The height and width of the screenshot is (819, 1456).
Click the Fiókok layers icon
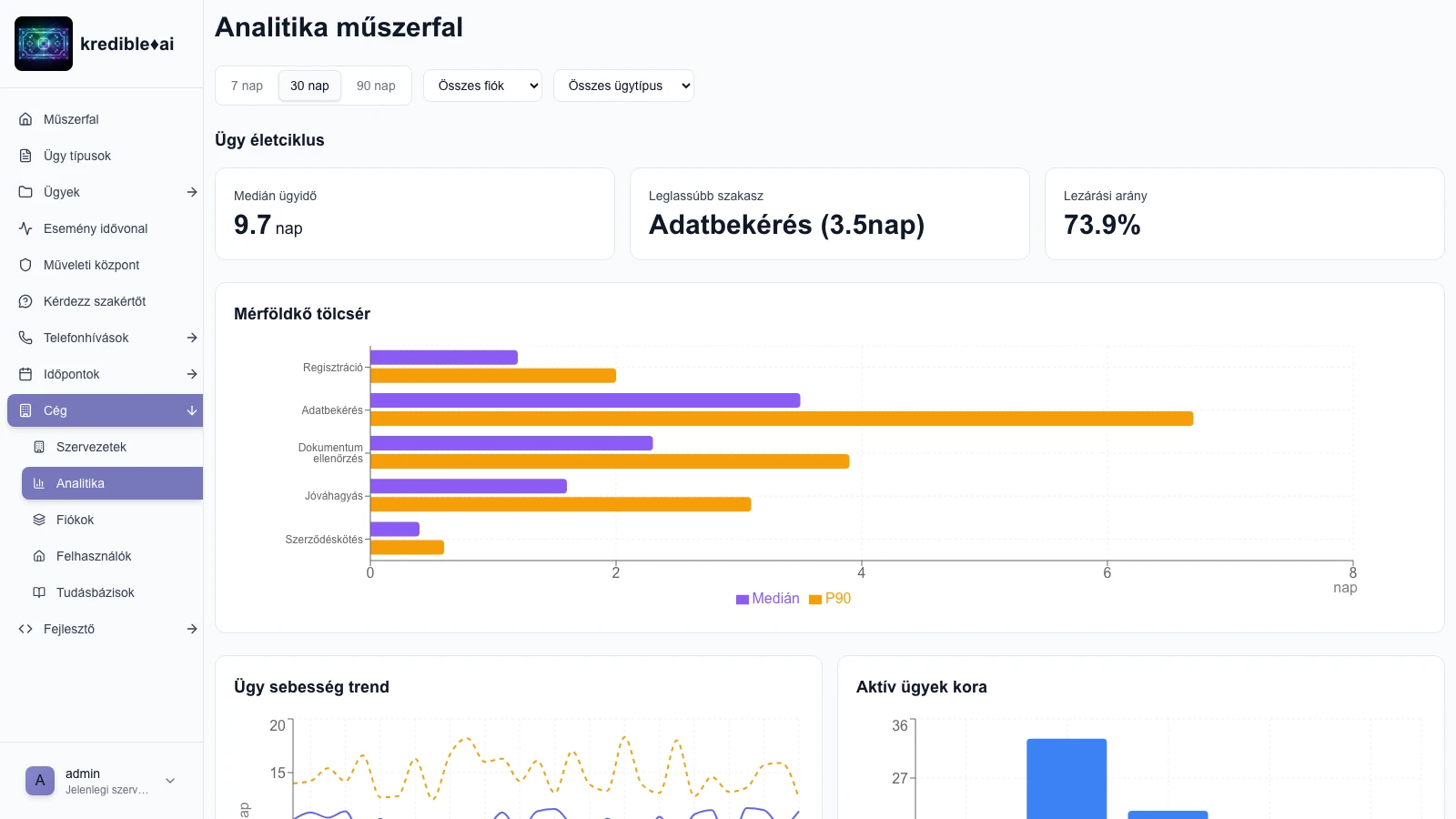(39, 520)
